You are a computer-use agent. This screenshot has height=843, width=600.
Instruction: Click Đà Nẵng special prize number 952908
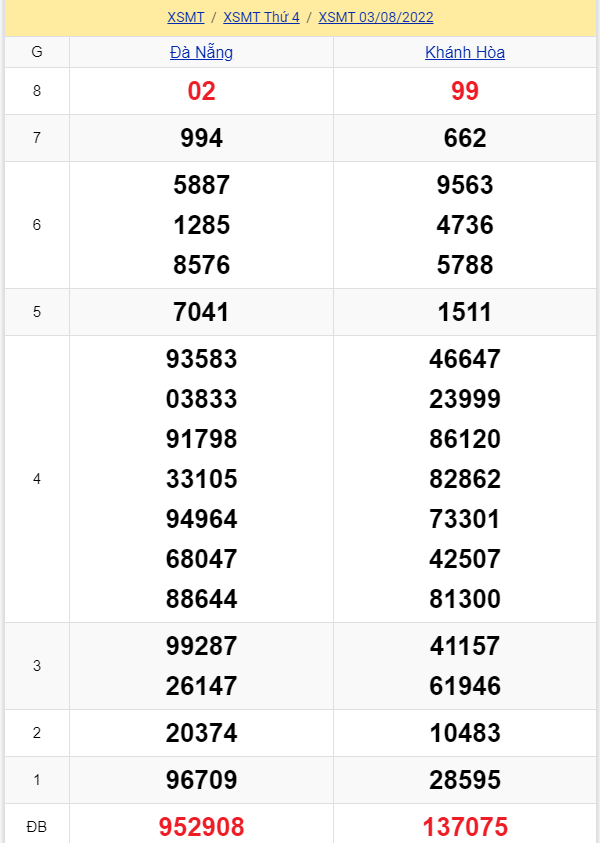coord(201,827)
